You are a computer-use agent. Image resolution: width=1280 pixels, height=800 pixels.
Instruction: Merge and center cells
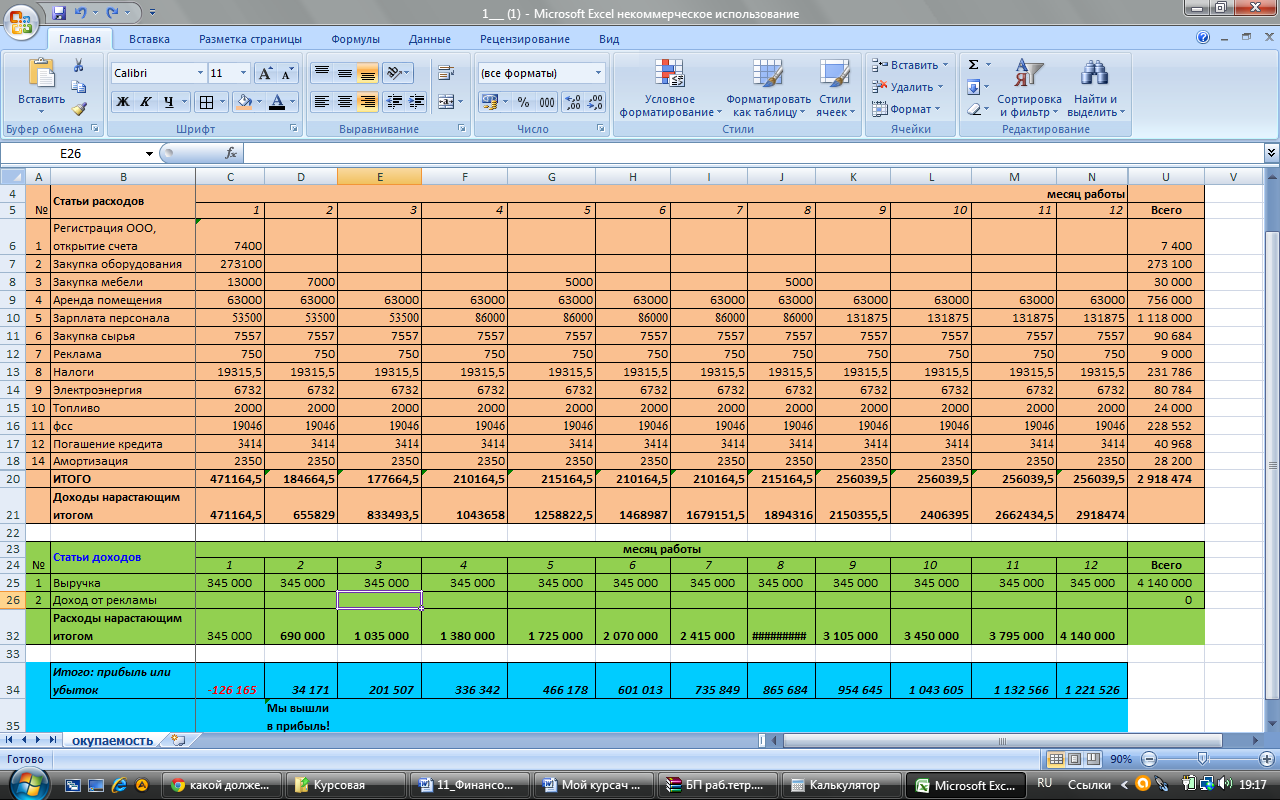[446, 102]
